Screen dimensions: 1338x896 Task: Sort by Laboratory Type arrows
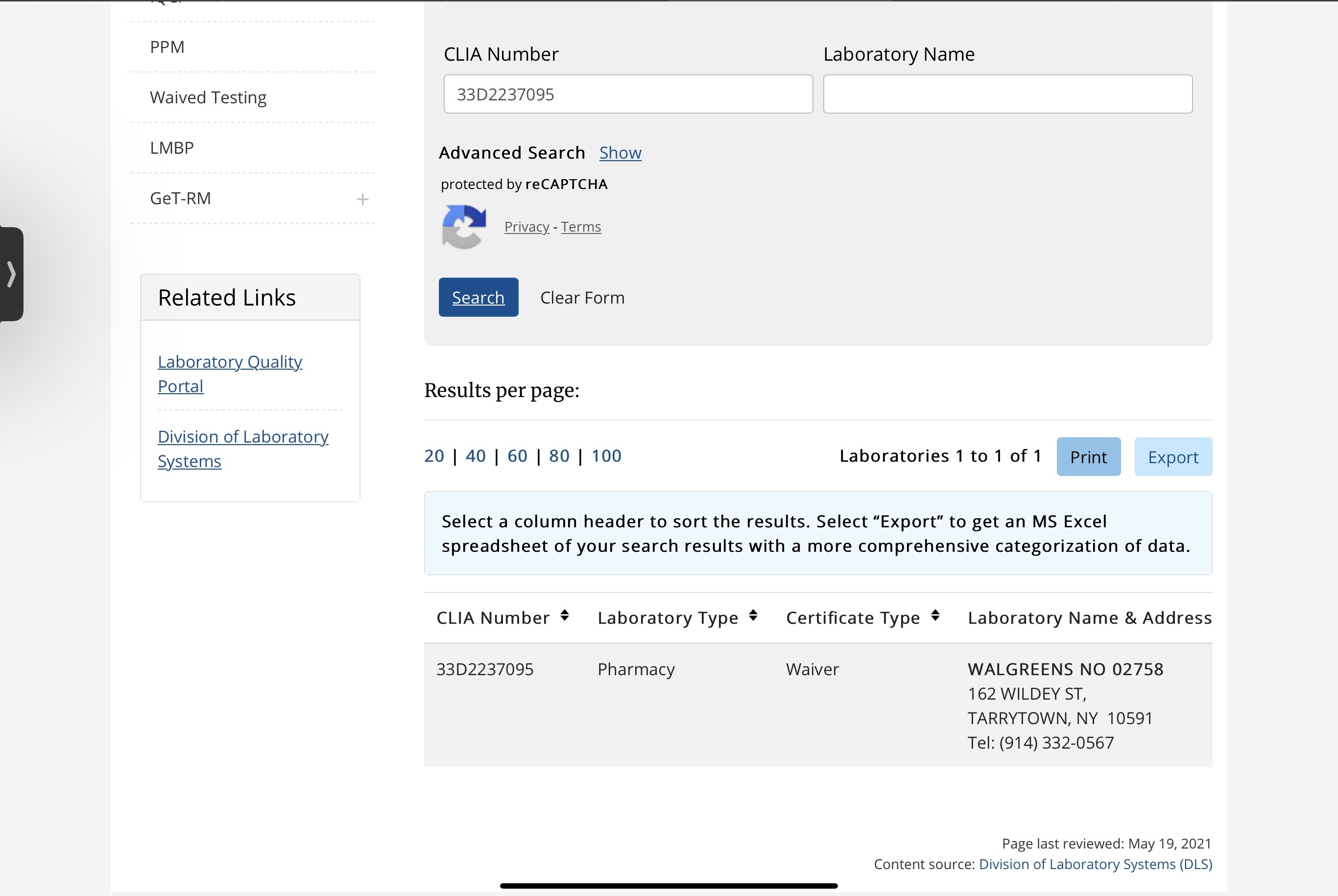coord(753,615)
